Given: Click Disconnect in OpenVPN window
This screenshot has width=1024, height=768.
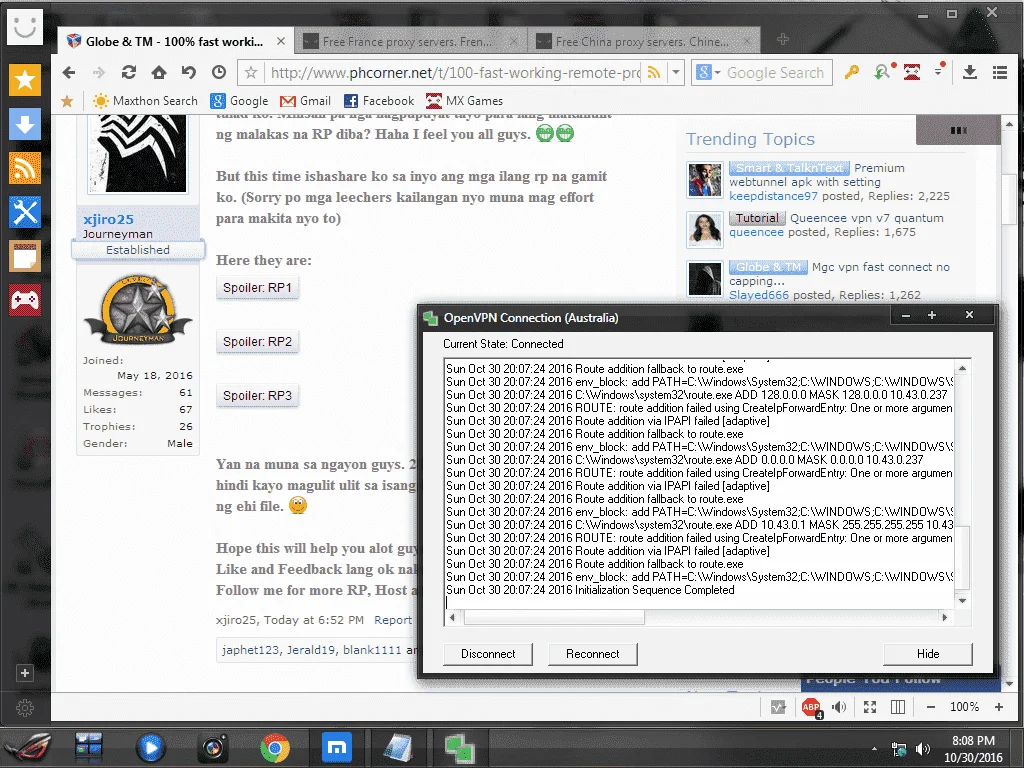Looking at the screenshot, I should coord(488,654).
